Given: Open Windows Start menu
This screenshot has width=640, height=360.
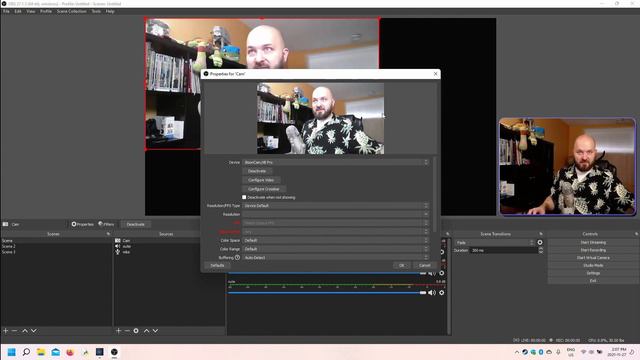Looking at the screenshot, I should point(11,352).
